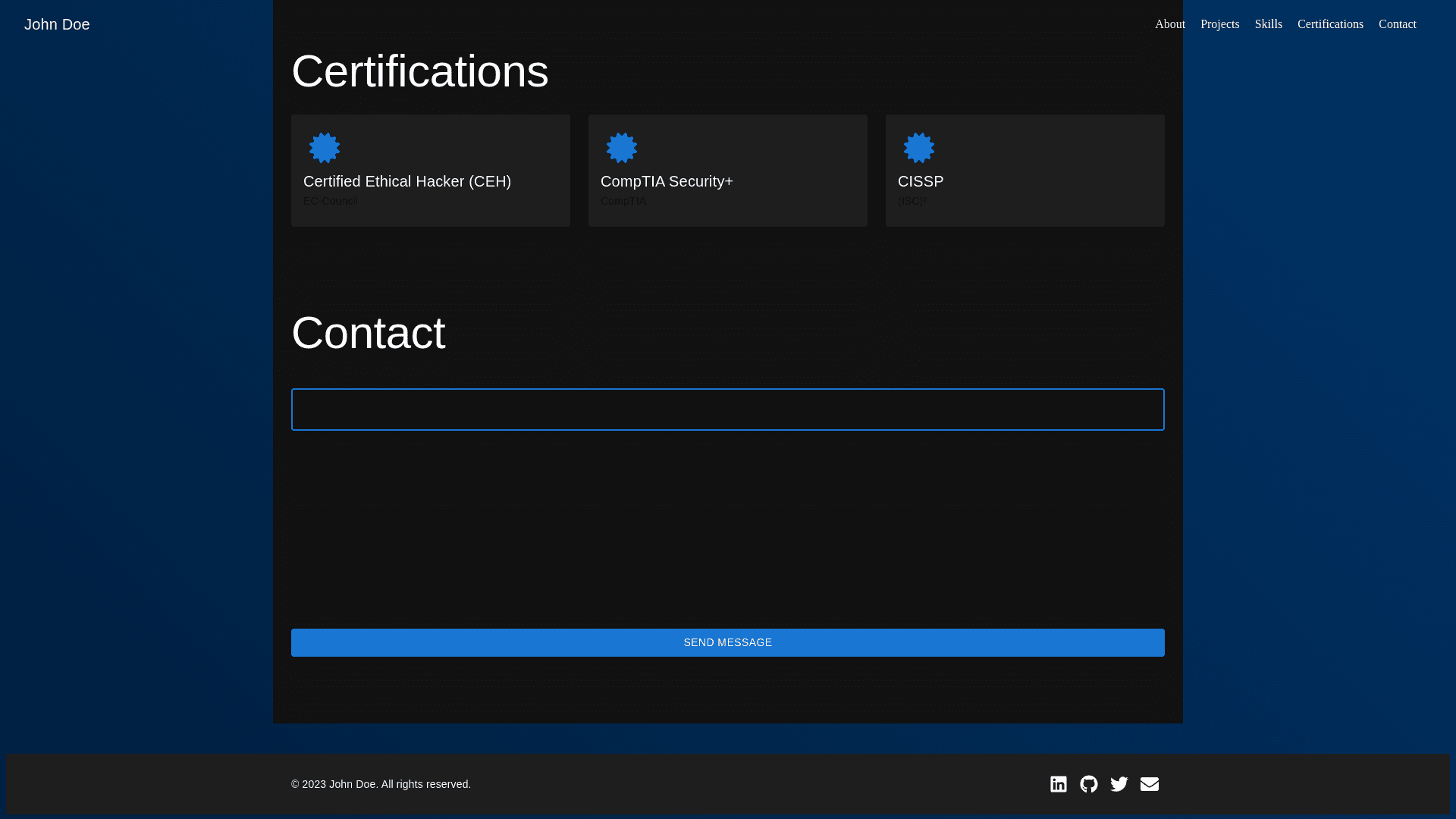Click the EC-Council issuer text
The height and width of the screenshot is (819, 1456).
click(331, 201)
